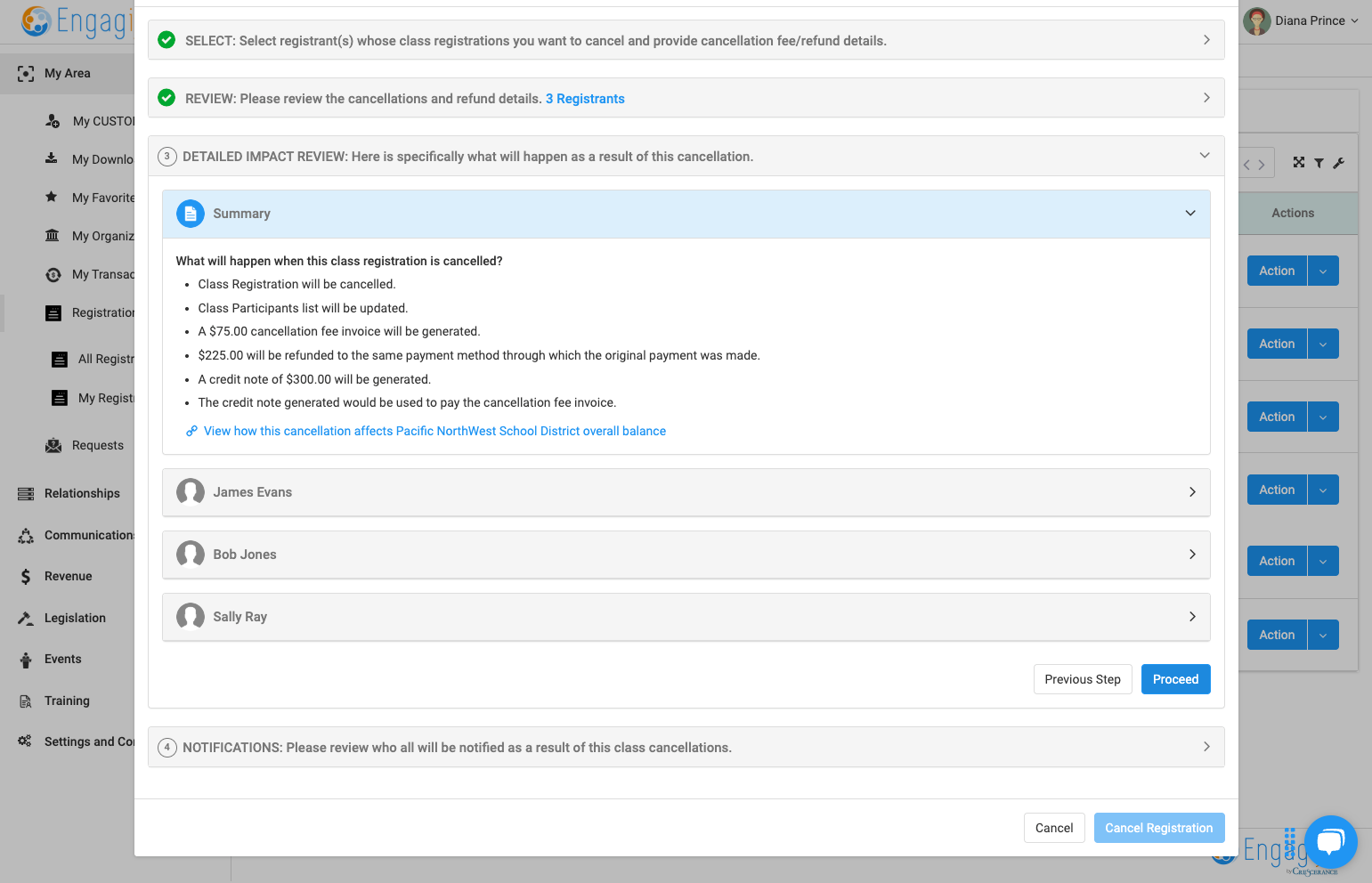Viewport: 1372px width, 883px height.
Task: Click the Summary document icon
Action: tap(191, 214)
